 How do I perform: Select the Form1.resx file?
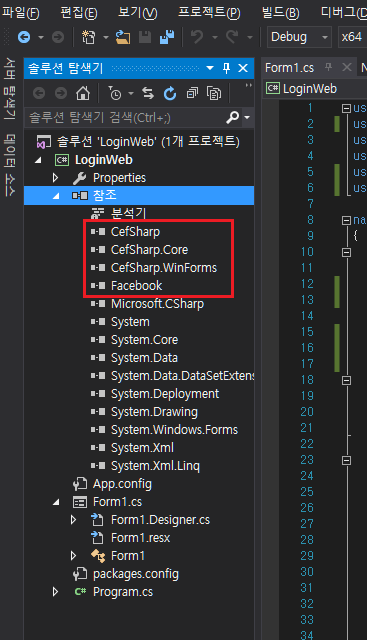click(x=130, y=538)
